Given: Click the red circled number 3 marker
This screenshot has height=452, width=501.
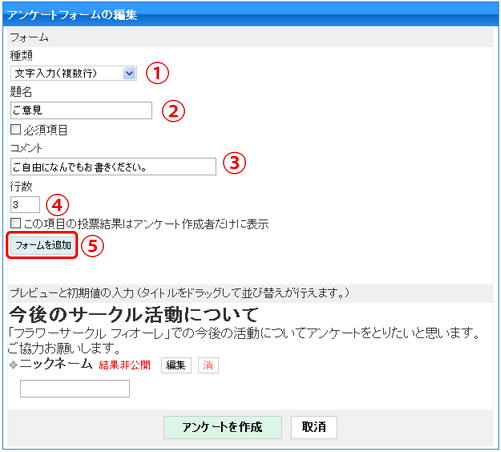Looking at the screenshot, I should (x=234, y=163).
